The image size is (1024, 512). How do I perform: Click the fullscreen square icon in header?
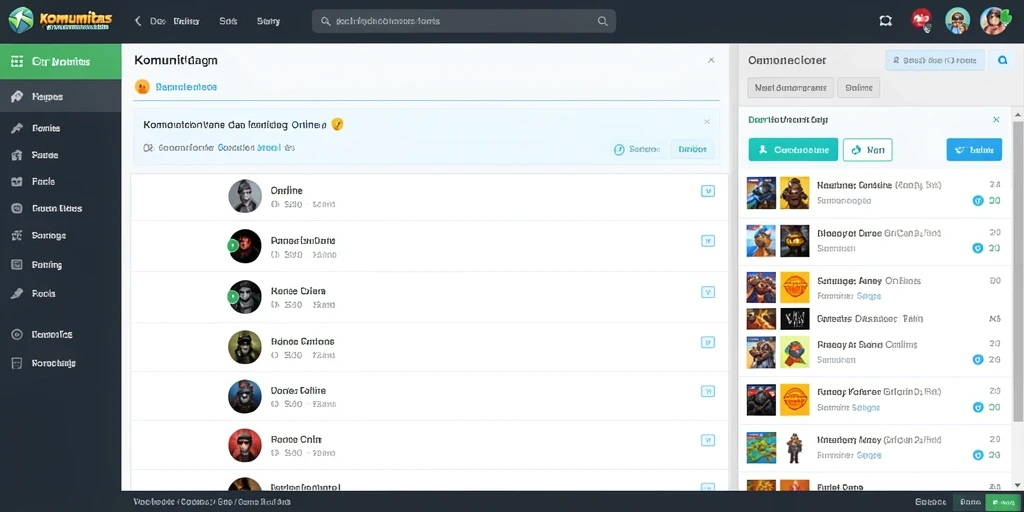click(886, 21)
